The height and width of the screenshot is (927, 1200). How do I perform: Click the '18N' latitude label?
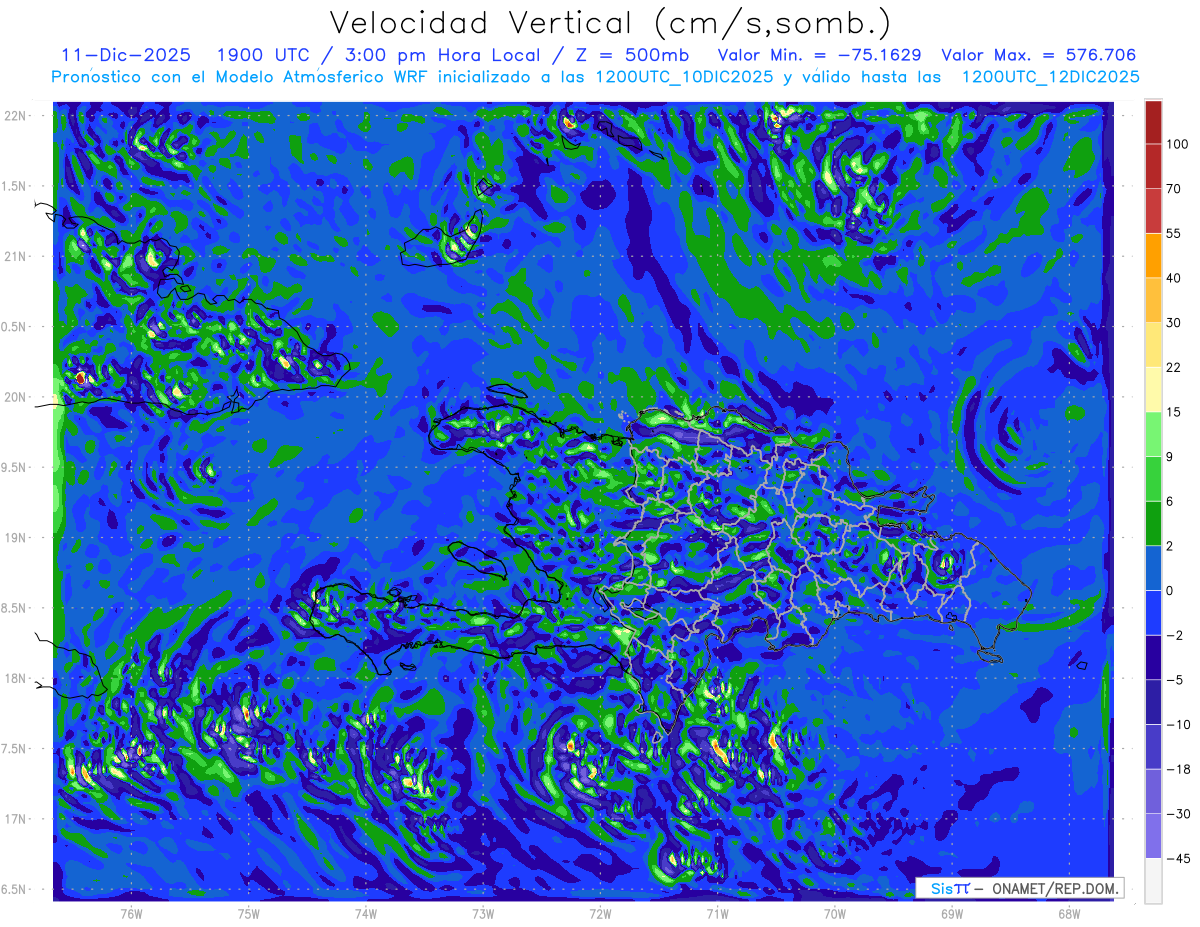pyautogui.click(x=15, y=679)
